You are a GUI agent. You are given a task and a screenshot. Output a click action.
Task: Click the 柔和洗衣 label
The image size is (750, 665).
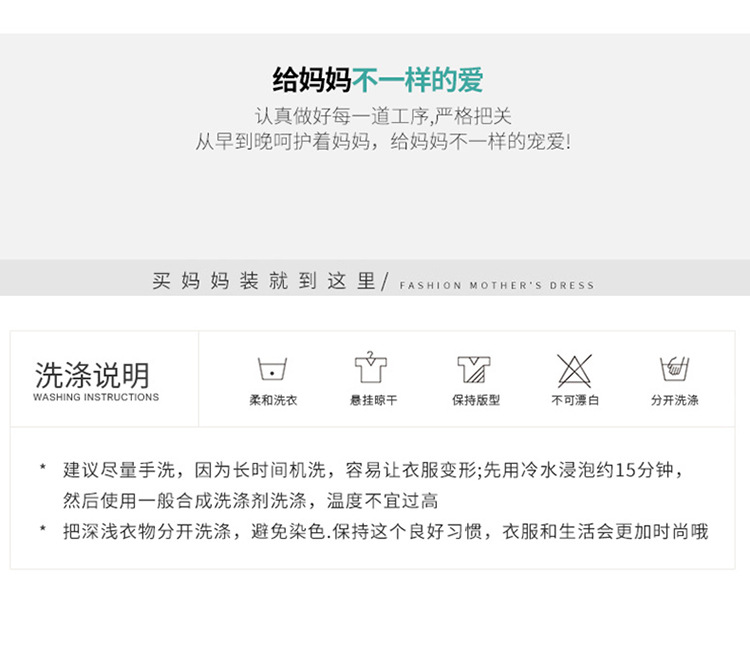(273, 400)
